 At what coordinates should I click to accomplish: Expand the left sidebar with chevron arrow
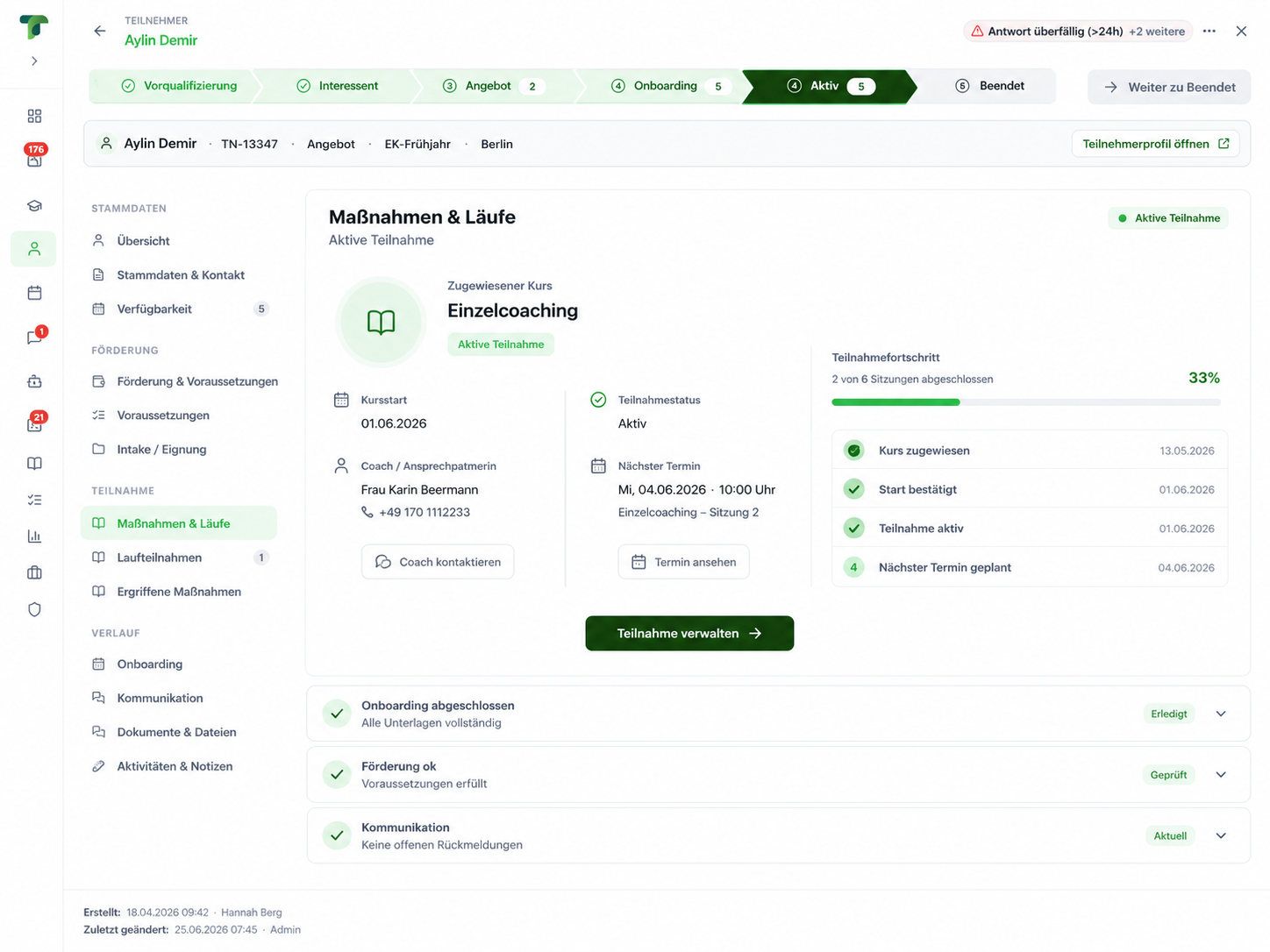(x=34, y=61)
